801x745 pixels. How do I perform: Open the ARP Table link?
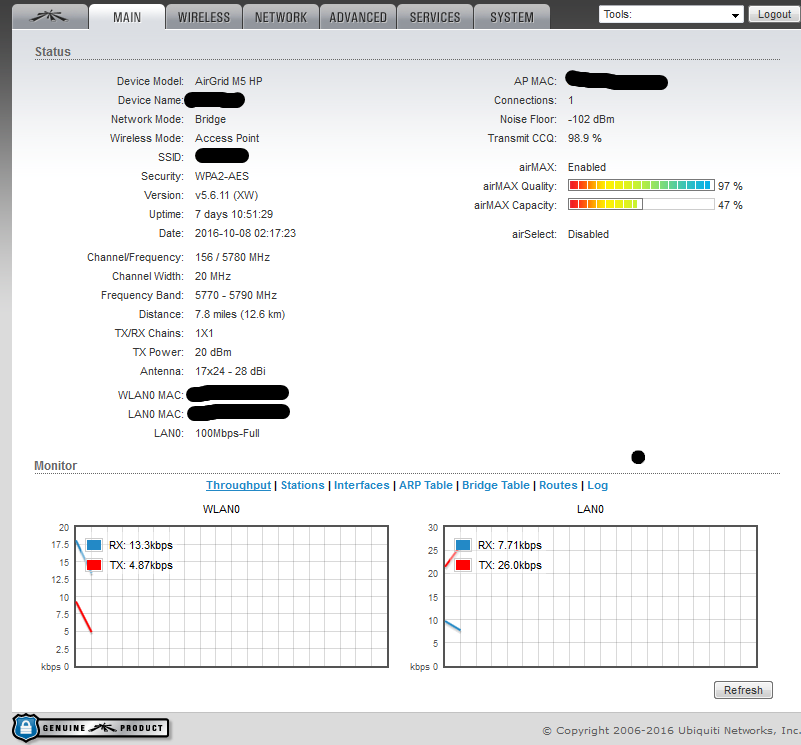(x=426, y=485)
